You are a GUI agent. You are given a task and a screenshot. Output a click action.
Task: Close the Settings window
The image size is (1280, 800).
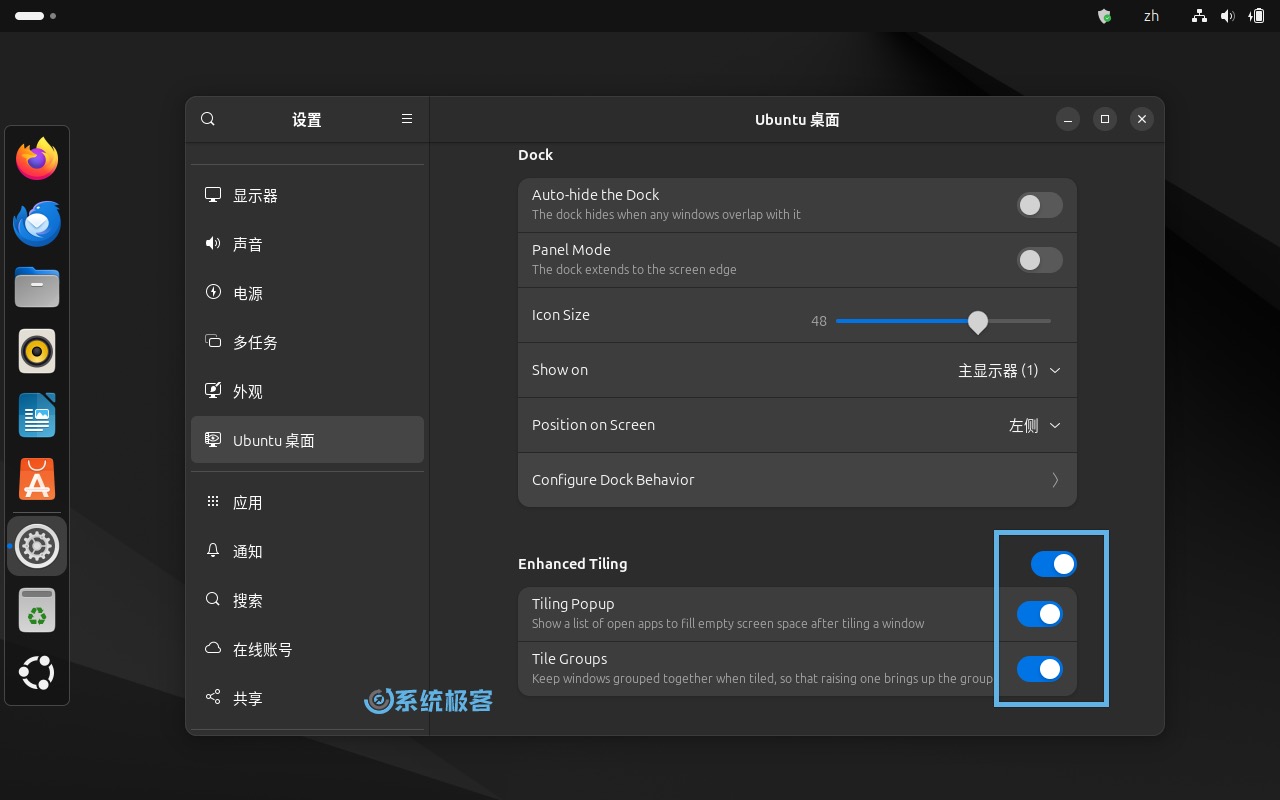[x=1142, y=119]
